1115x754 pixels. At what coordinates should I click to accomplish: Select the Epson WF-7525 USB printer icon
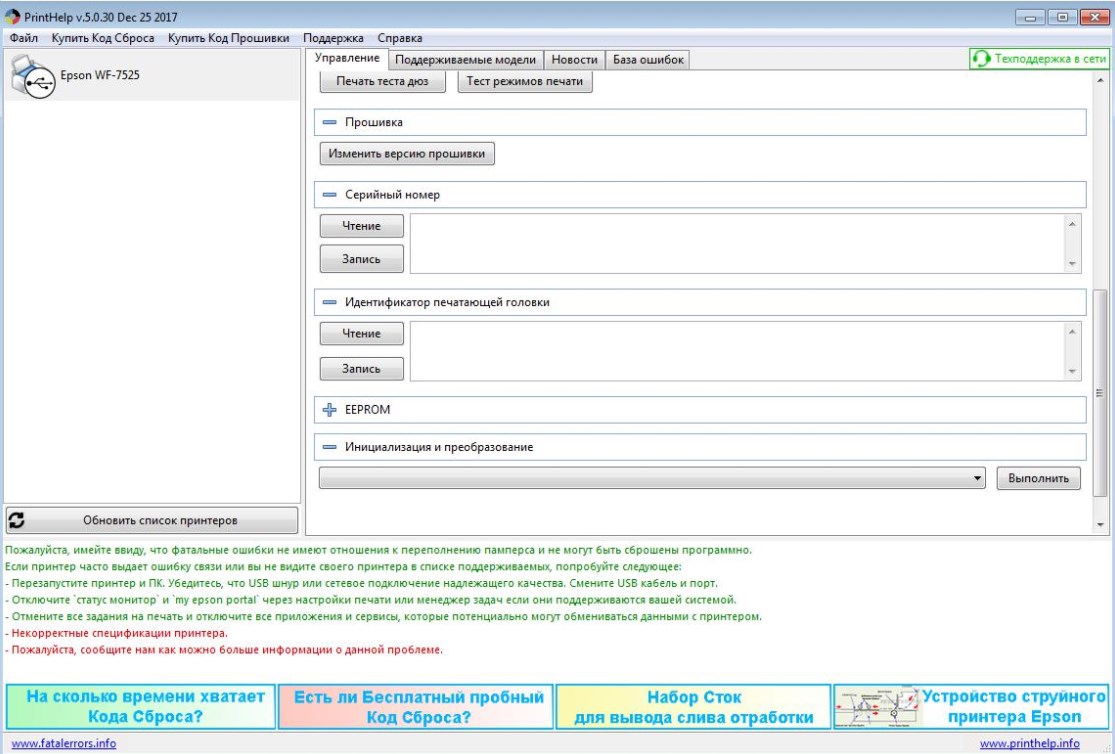(x=32, y=75)
